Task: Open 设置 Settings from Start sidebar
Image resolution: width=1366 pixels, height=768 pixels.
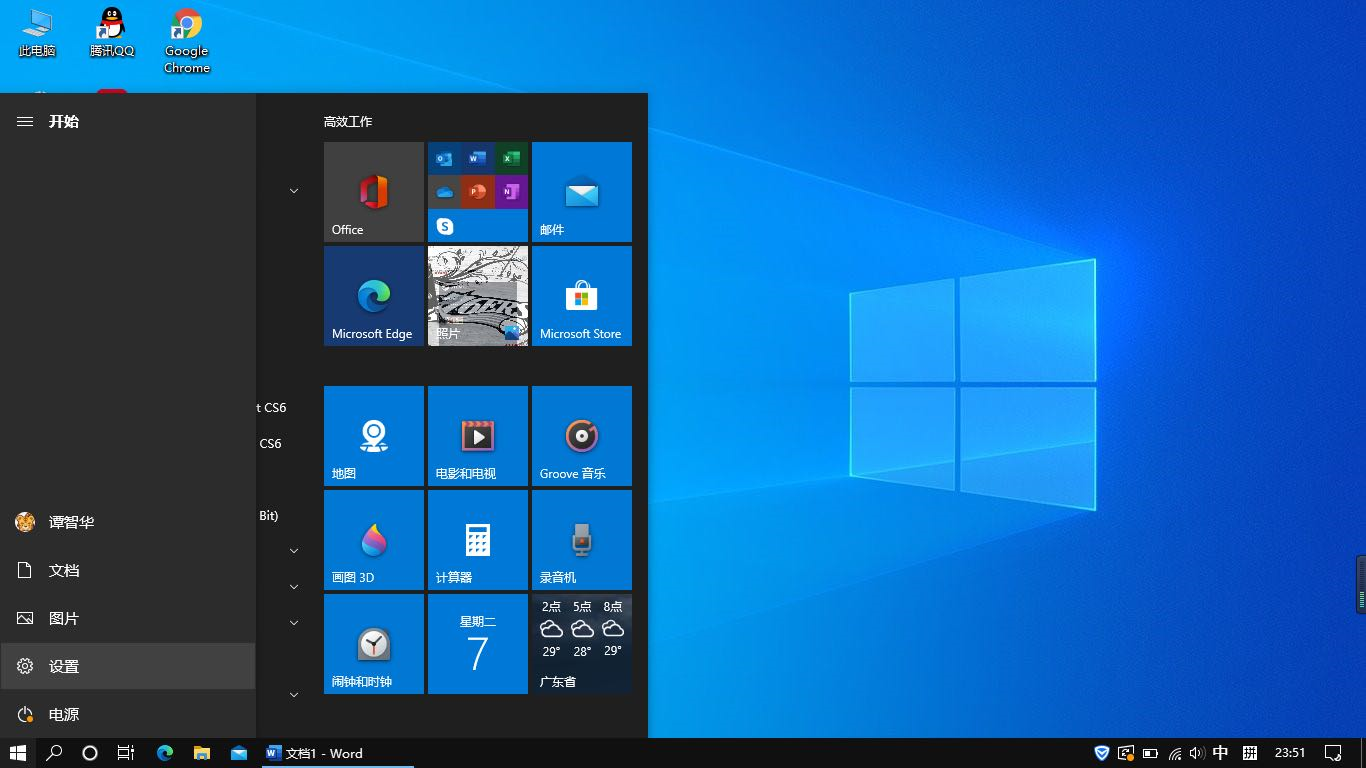Action: pos(128,666)
